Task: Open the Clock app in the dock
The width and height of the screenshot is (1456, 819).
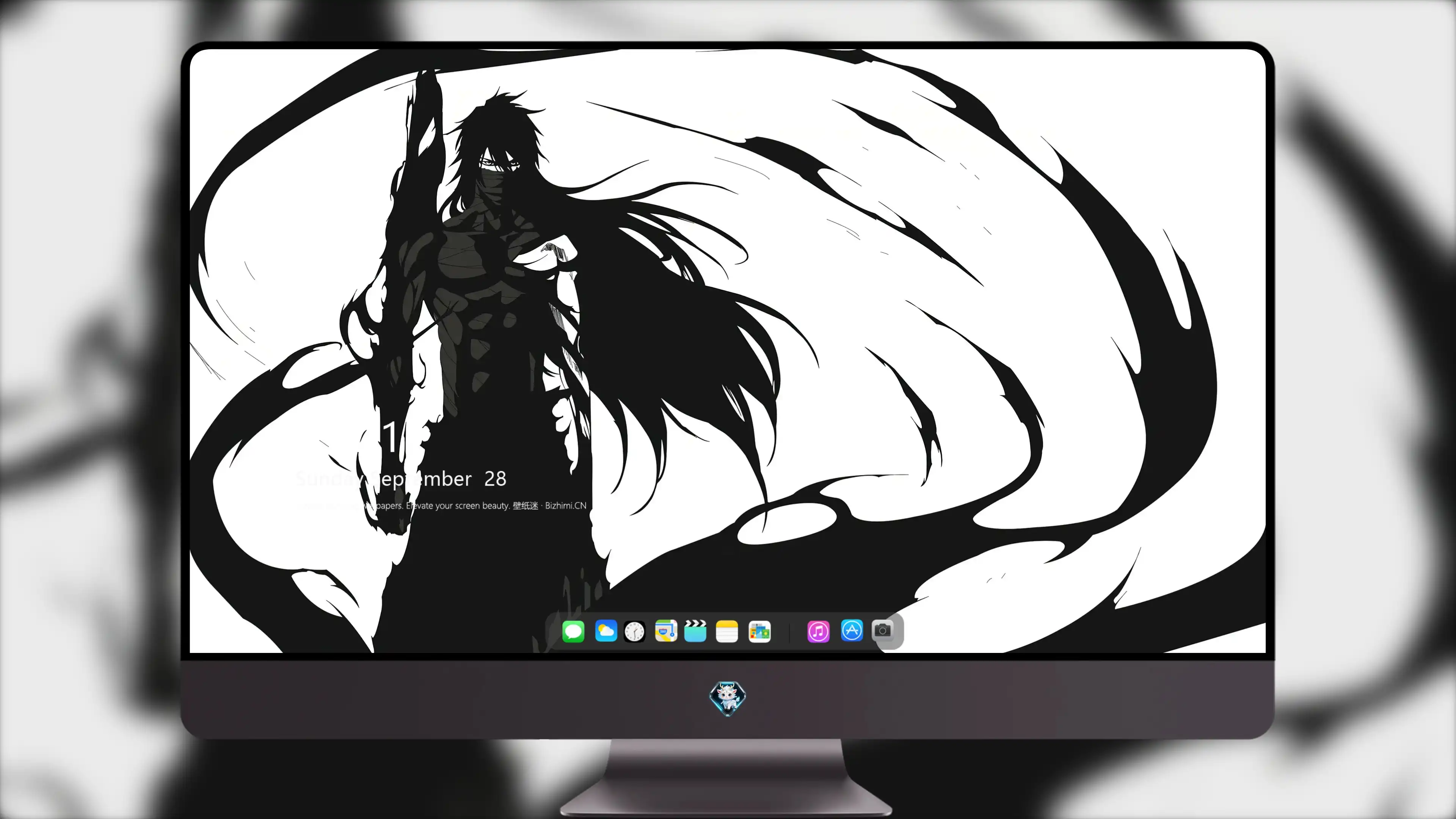Action: click(x=635, y=631)
